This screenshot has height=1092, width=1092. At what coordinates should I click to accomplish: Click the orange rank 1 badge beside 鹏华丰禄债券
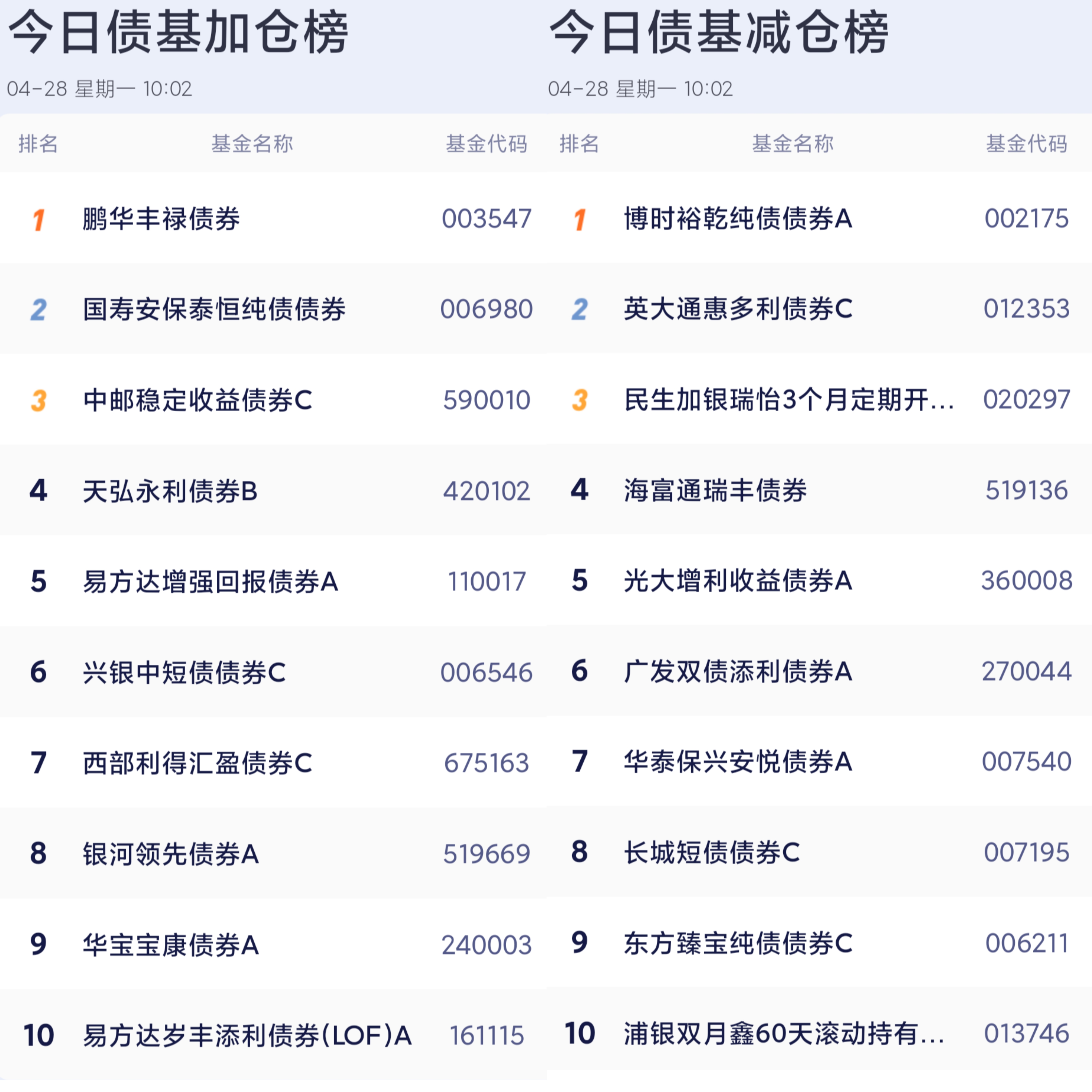[38, 220]
